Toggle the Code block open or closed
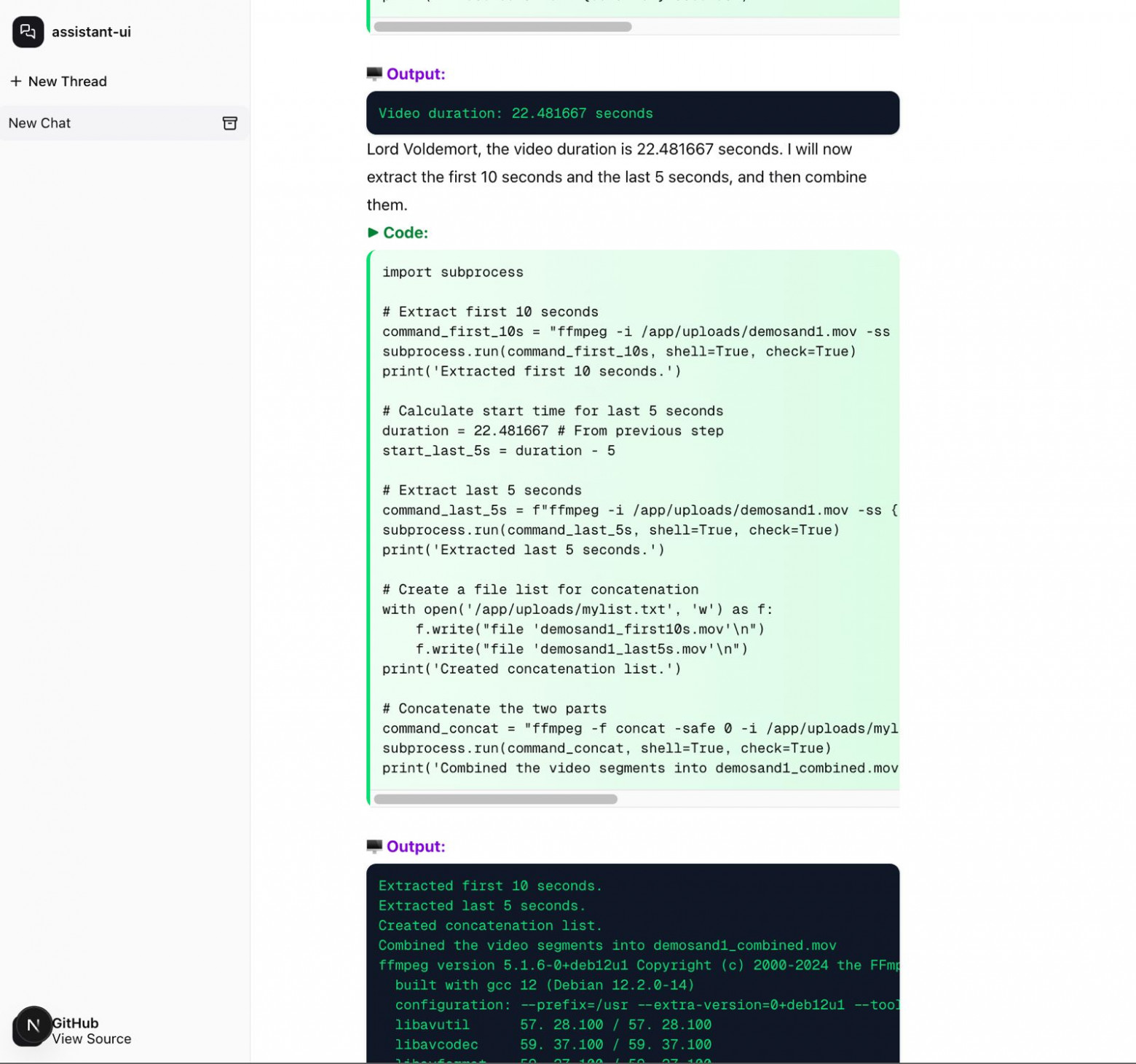This screenshot has width=1136, height=1064. coord(399,232)
